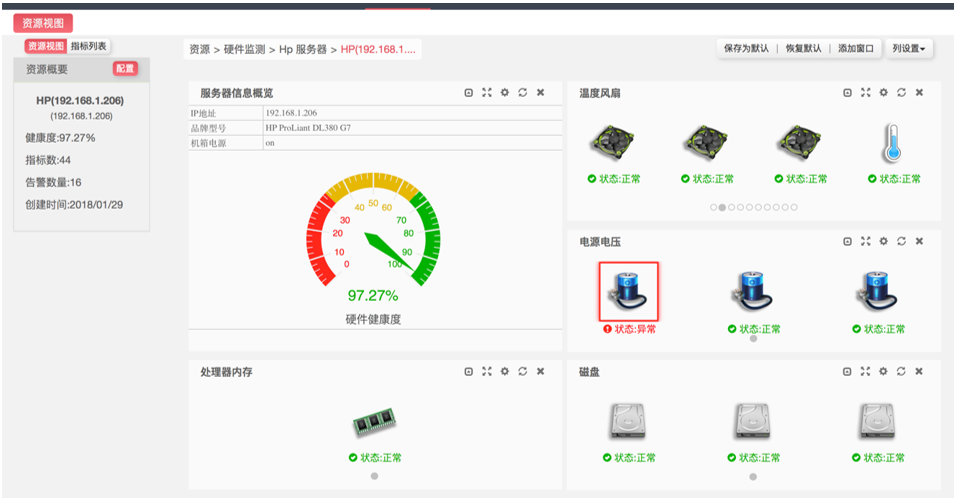Click the 添加窗口 button
The height and width of the screenshot is (498, 954).
[x=856, y=48]
